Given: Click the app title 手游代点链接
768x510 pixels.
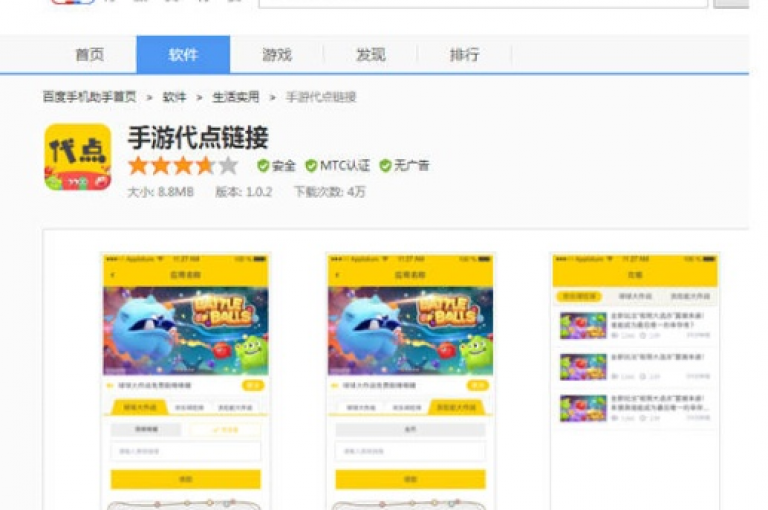Looking at the screenshot, I should coord(198,138).
